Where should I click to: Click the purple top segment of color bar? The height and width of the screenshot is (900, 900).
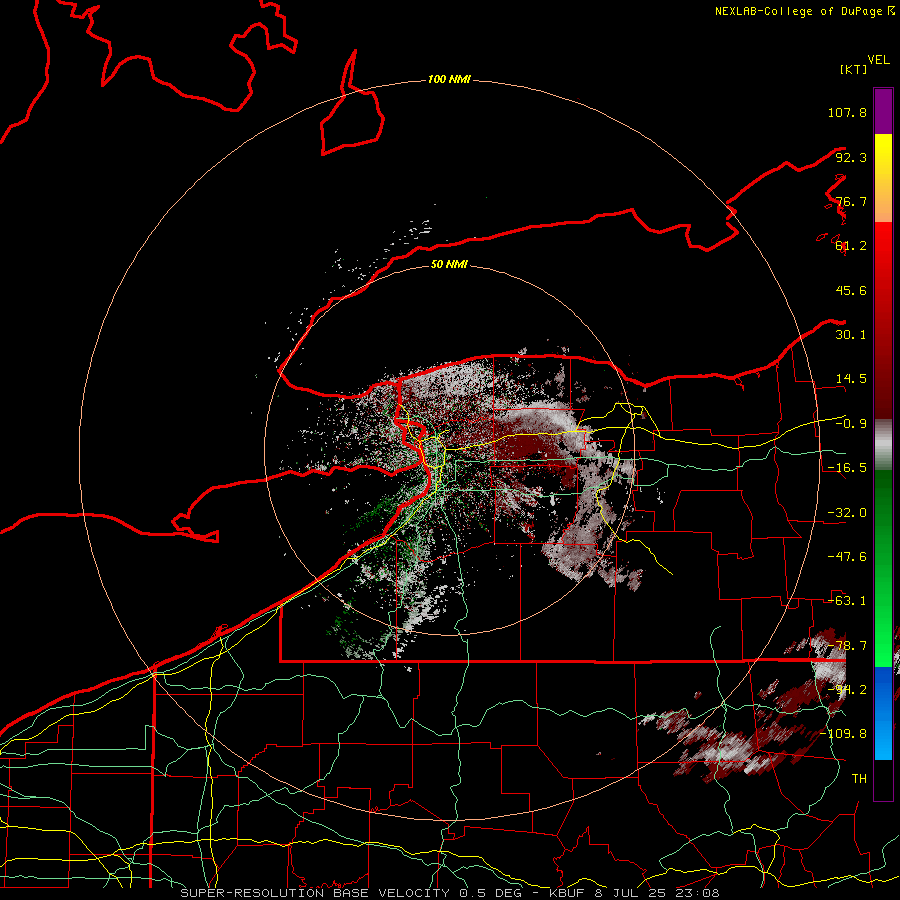[883, 111]
